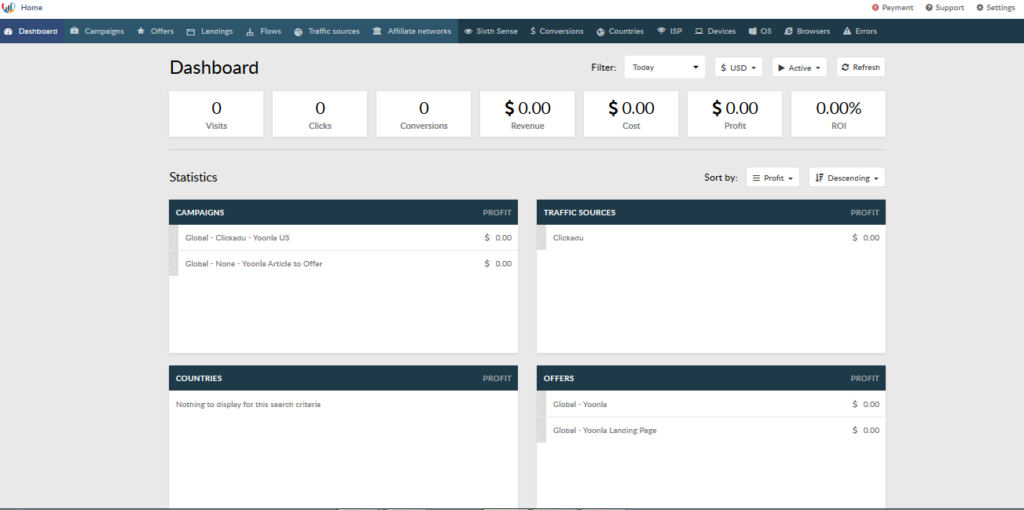
Task: Click the Settings gear icon
Action: 980,8
